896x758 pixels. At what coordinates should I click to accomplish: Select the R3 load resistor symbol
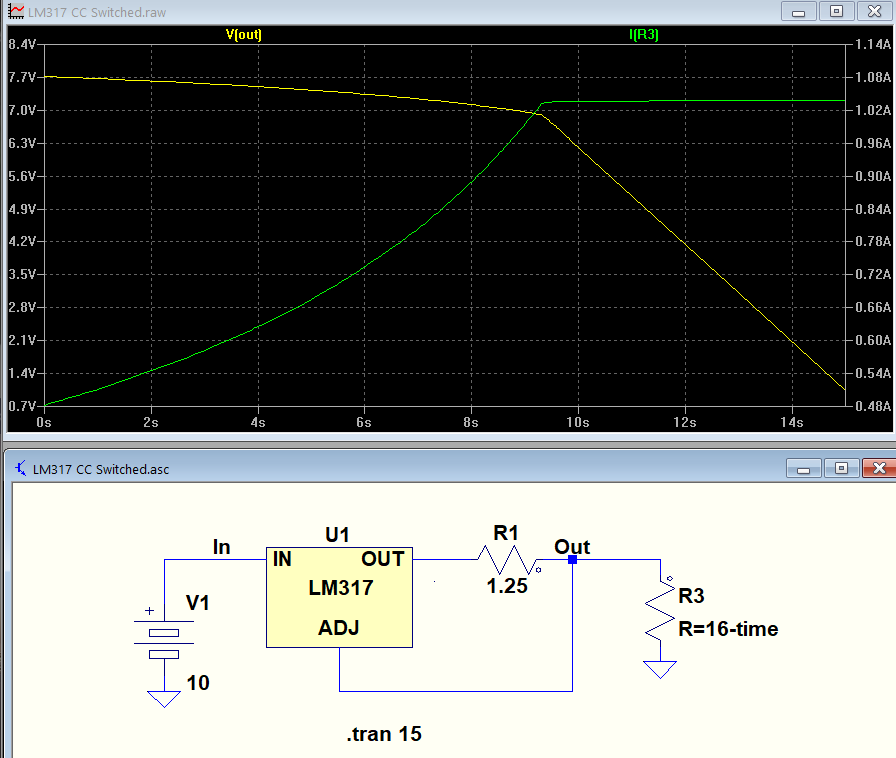(660, 608)
